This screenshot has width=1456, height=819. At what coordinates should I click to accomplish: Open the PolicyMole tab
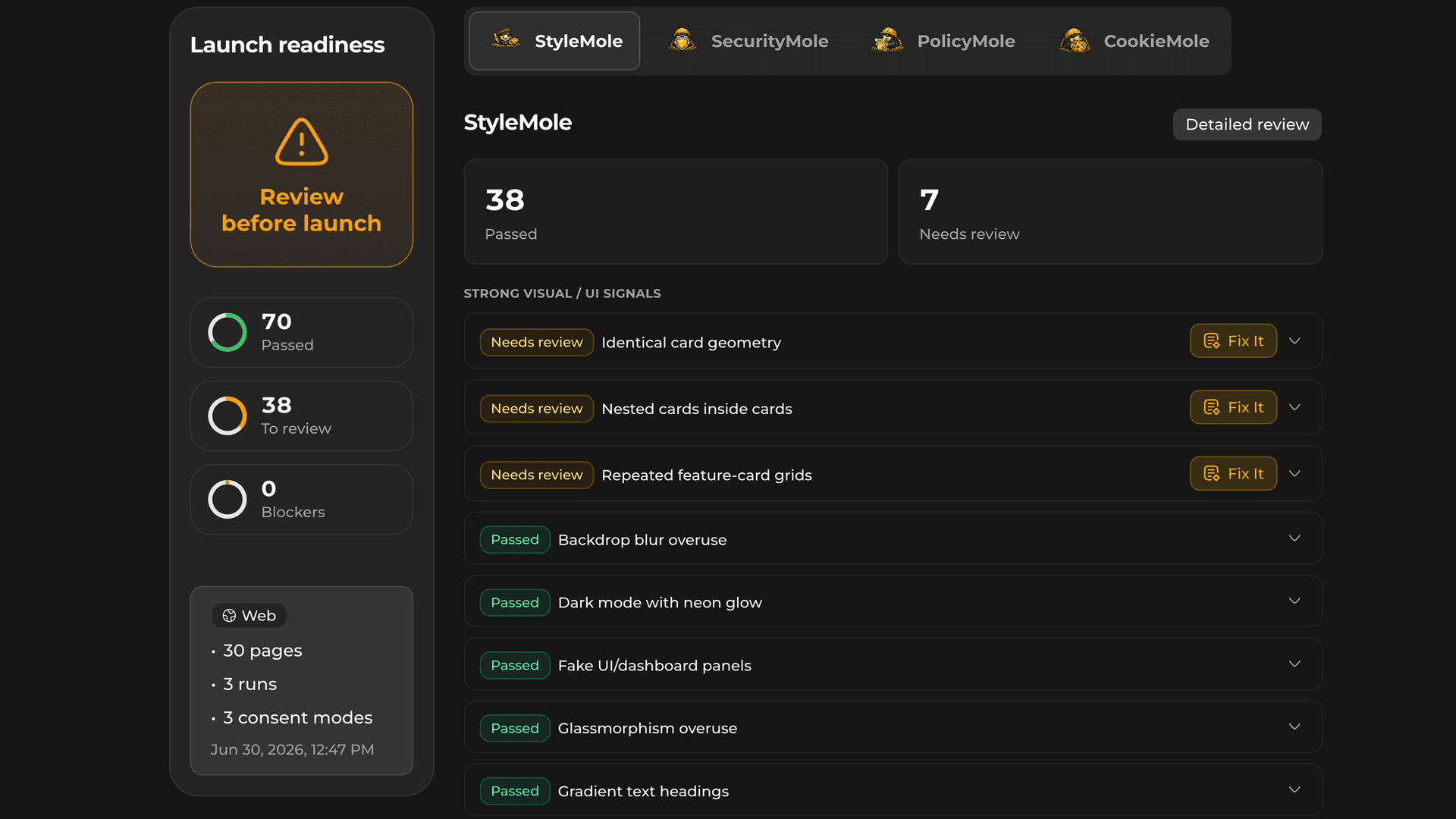click(x=943, y=41)
